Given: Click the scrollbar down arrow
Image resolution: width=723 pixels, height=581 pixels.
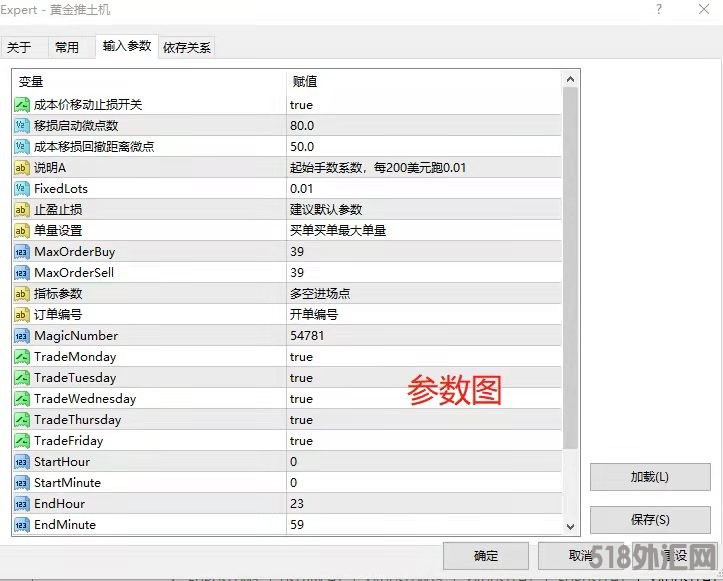Looking at the screenshot, I should 570,527.
